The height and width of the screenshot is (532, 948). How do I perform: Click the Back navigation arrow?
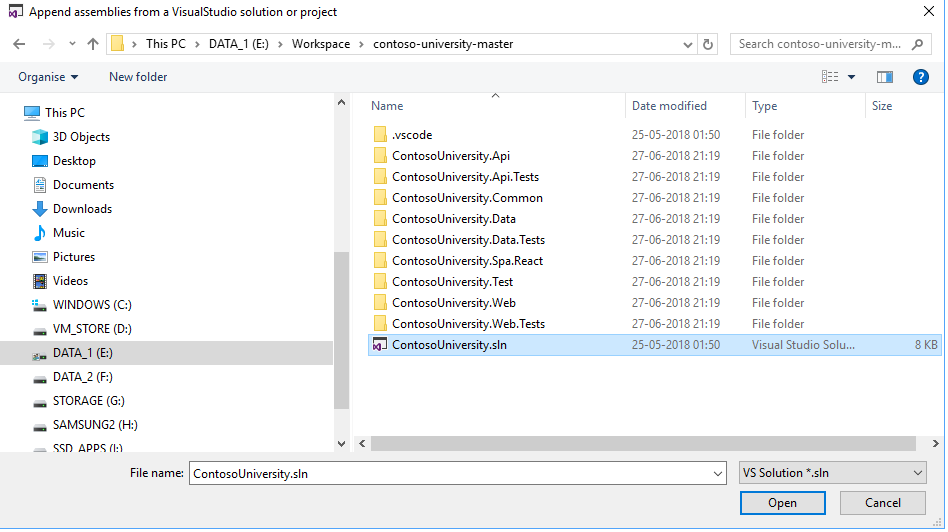[x=19, y=44]
